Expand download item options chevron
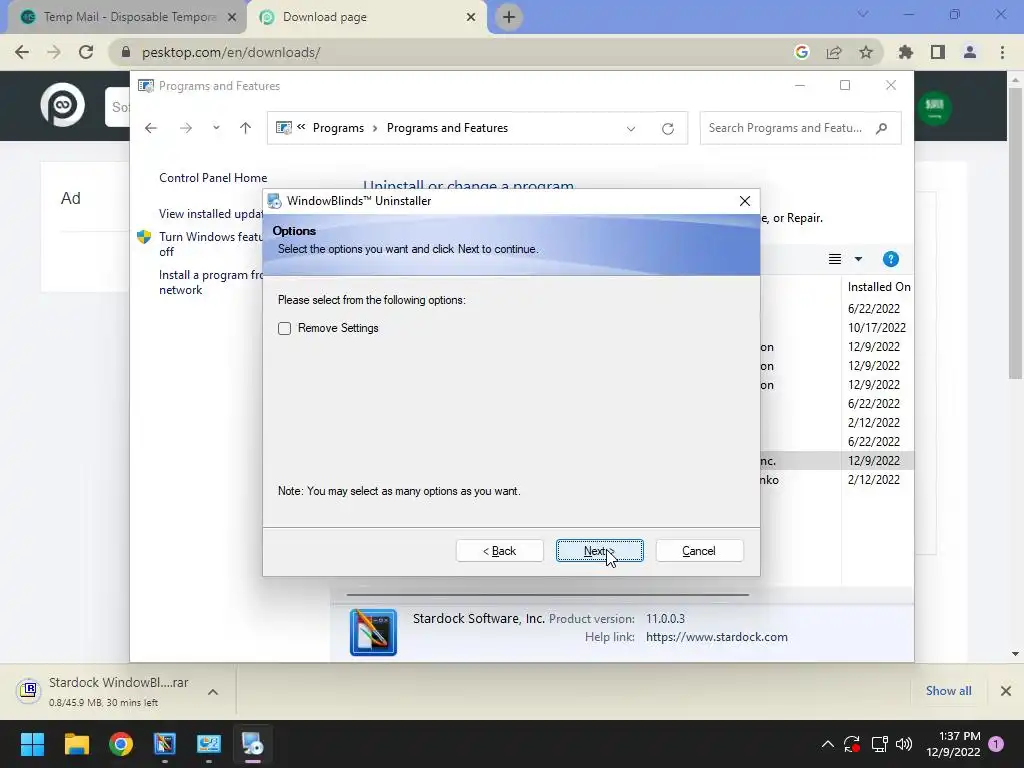 (x=213, y=692)
